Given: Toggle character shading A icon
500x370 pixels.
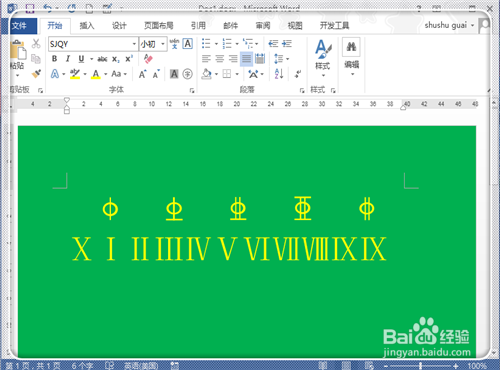Looking at the screenshot, I should coord(174,74).
